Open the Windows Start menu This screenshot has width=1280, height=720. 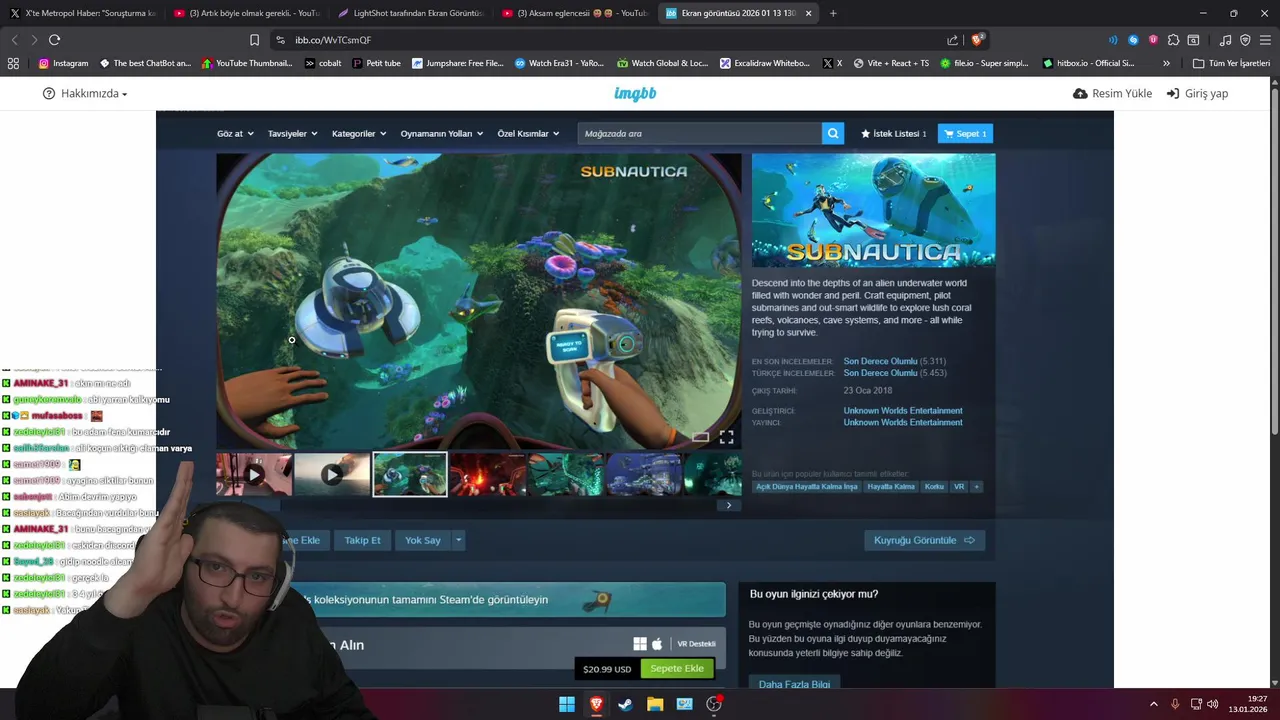567,704
